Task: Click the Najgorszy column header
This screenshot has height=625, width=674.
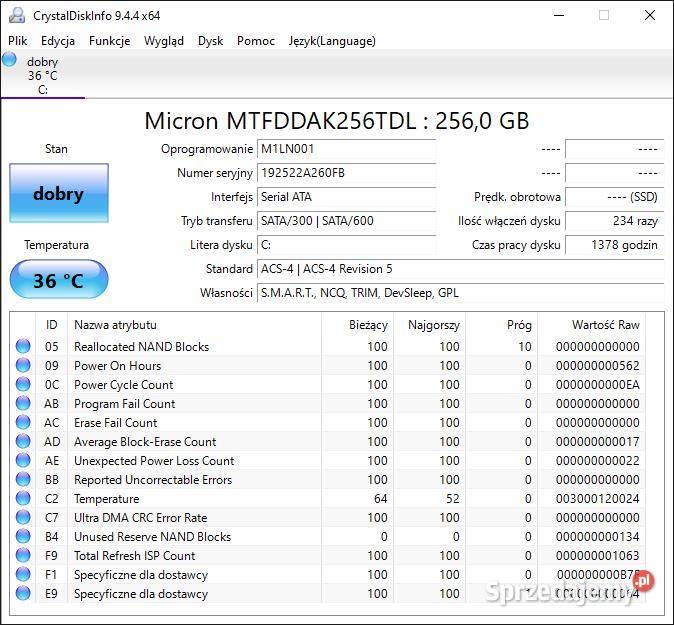Action: pyautogui.click(x=430, y=325)
